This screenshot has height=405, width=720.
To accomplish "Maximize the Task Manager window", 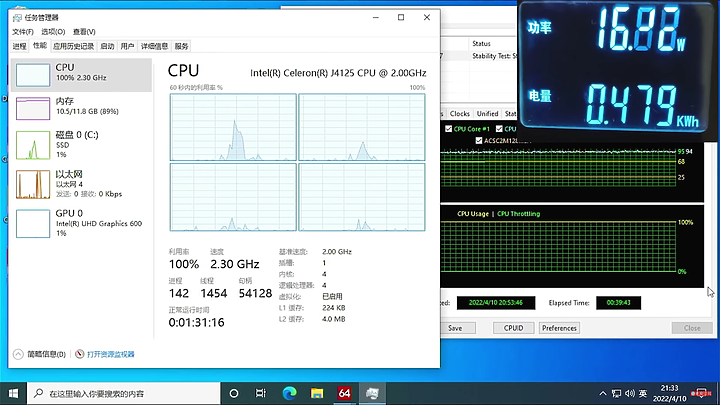I will coord(401,17).
